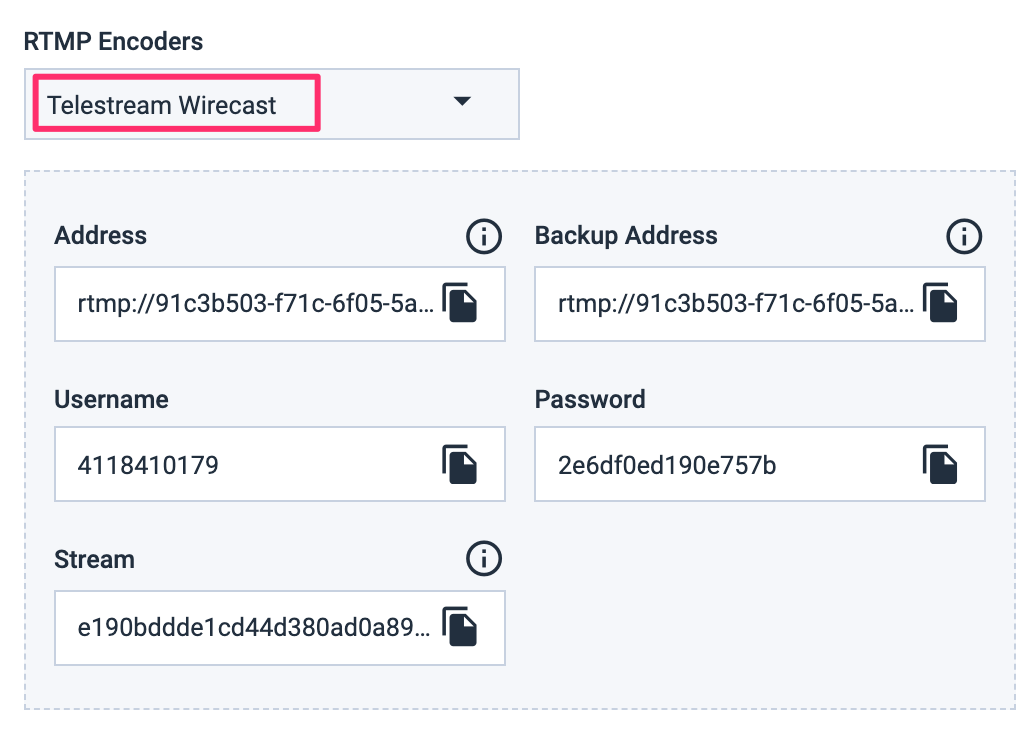Copy the Stream key

click(x=460, y=627)
